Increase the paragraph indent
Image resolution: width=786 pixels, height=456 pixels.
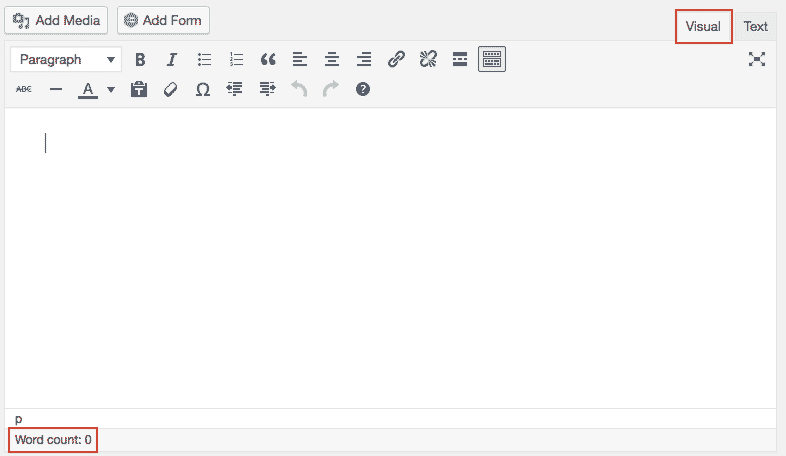click(267, 89)
